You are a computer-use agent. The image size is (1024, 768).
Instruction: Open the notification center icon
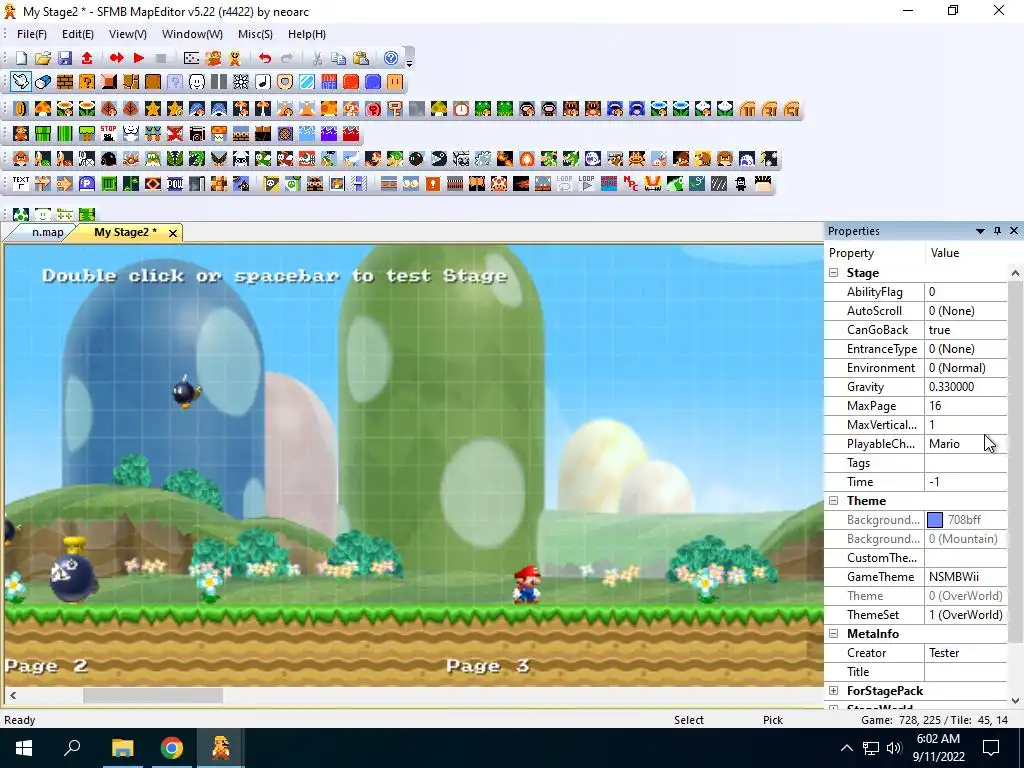point(991,748)
